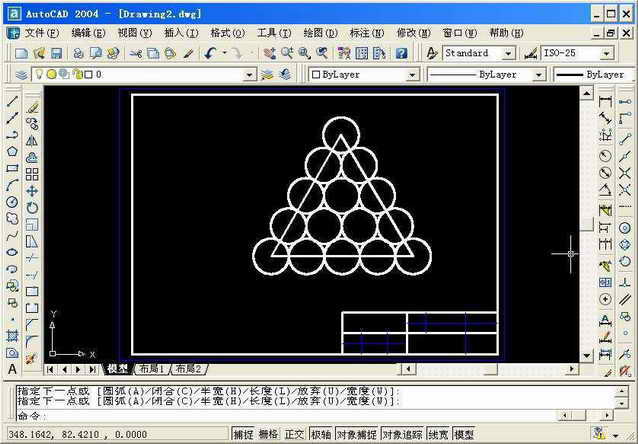The image size is (638, 444).
Task: Select the Line draw tool
Action: tap(12, 101)
